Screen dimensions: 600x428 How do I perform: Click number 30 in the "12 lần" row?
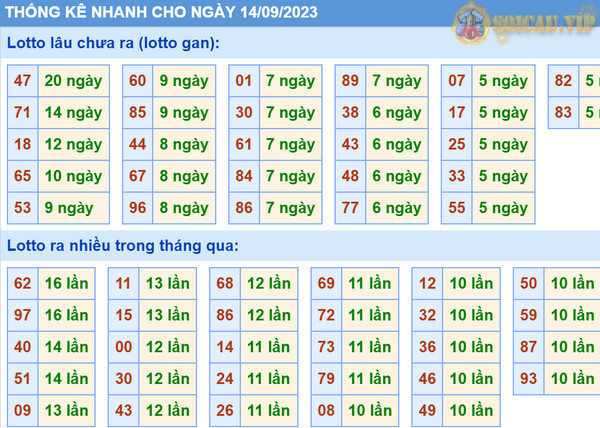click(x=124, y=379)
